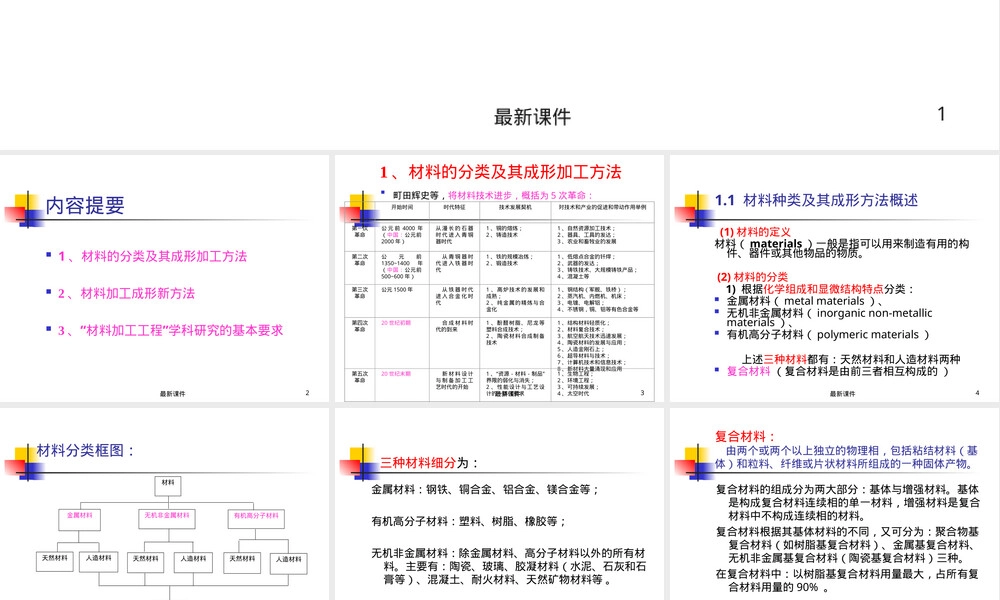Click the pink cell 20 世纪初期
The width and height of the screenshot is (1000, 600).
tap(396, 323)
